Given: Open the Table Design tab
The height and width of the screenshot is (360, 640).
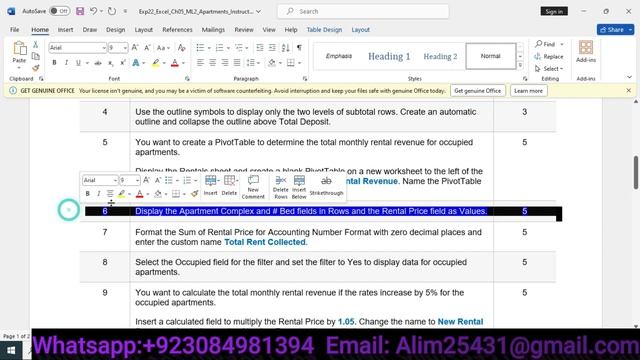Looking at the screenshot, I should (x=324, y=30).
